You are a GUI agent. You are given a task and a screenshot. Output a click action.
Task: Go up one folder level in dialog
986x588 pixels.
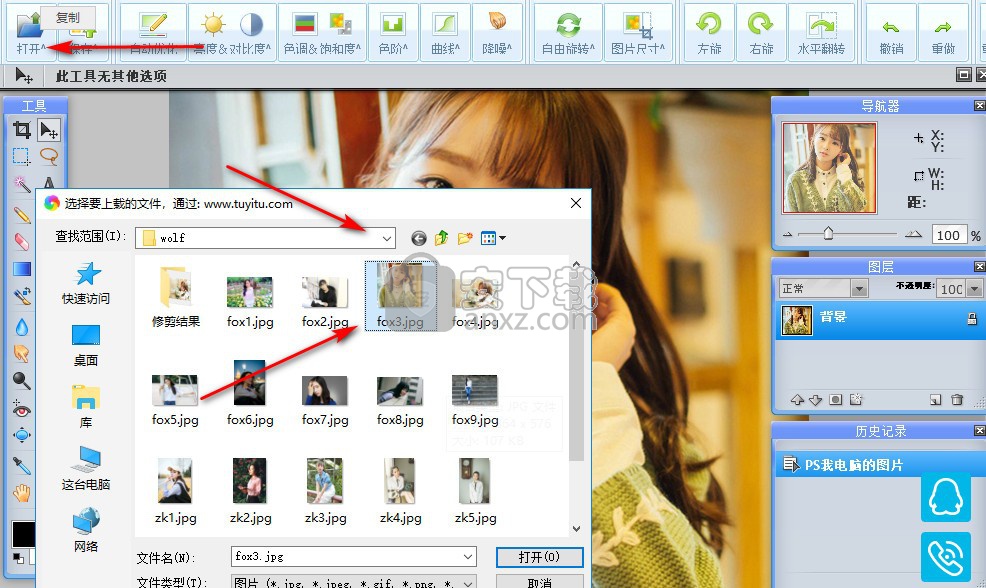point(441,238)
